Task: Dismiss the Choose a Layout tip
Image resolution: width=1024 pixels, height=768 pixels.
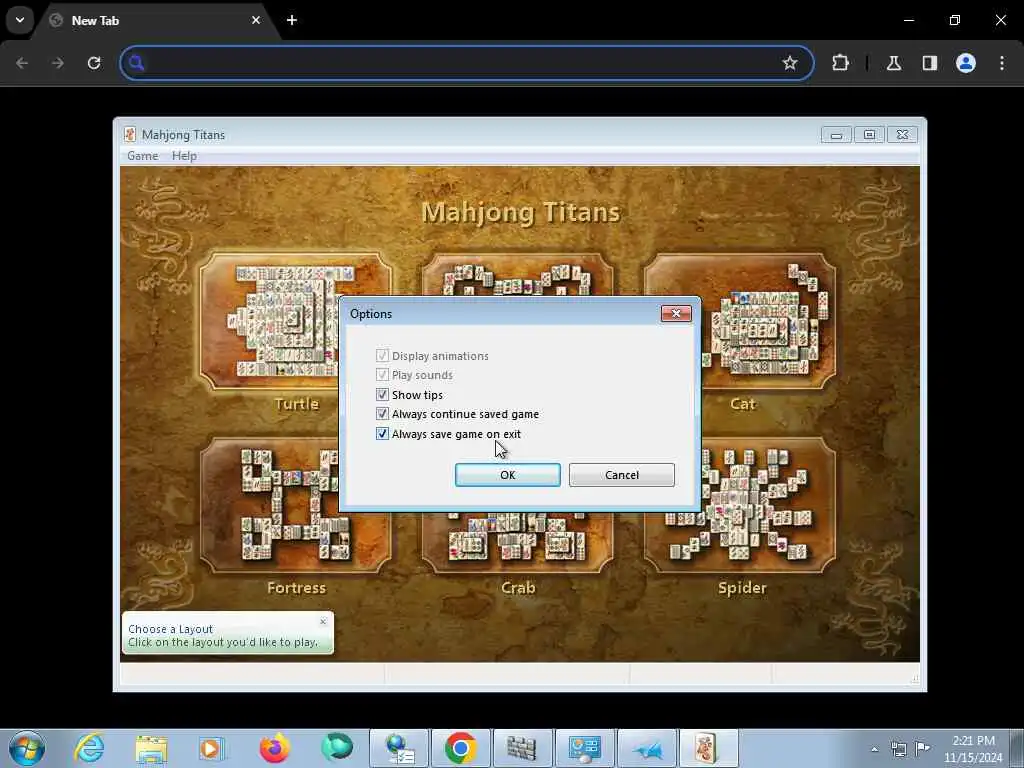Action: pos(323,622)
